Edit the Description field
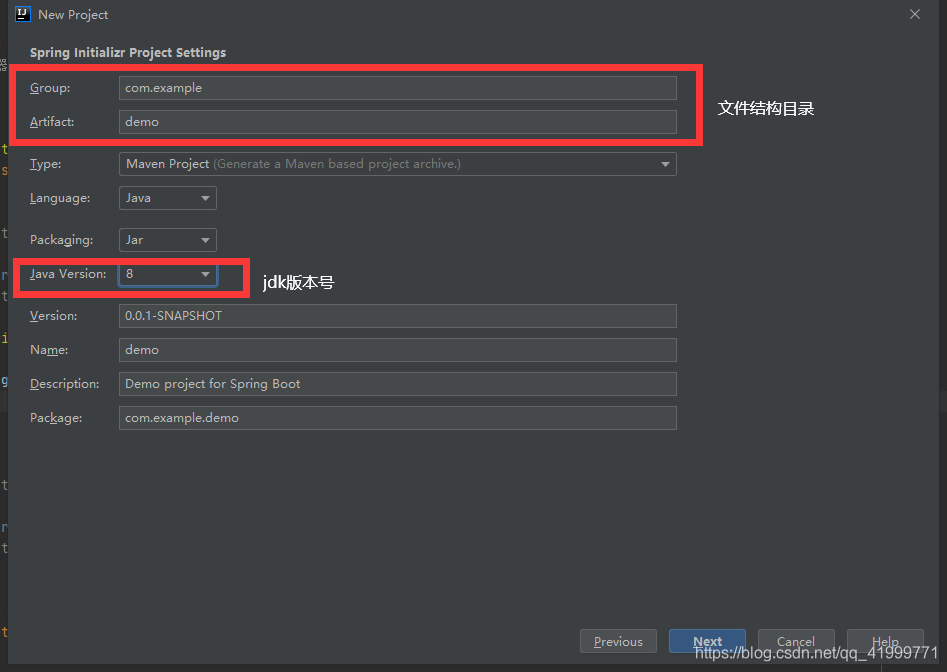The height and width of the screenshot is (672, 947). pos(397,384)
